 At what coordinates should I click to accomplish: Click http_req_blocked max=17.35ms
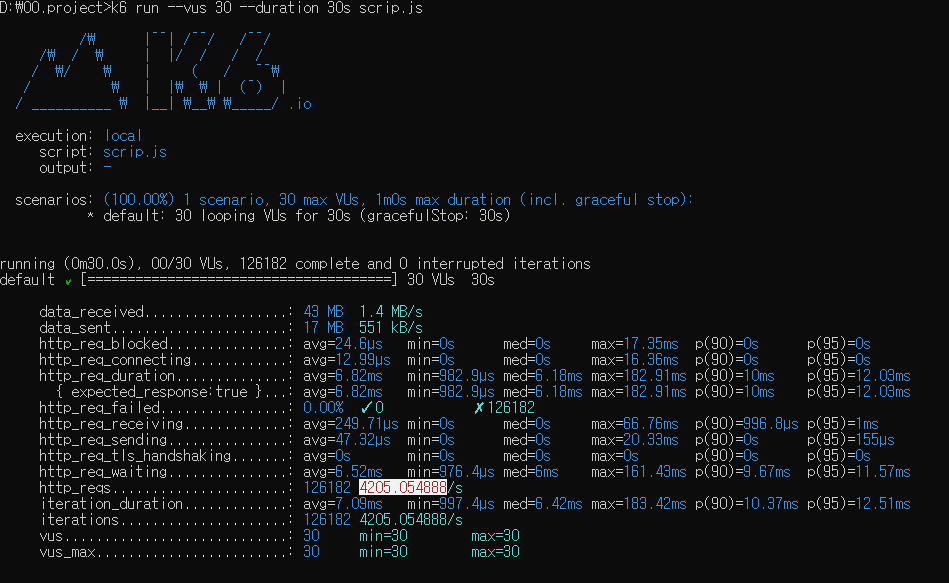pos(635,344)
